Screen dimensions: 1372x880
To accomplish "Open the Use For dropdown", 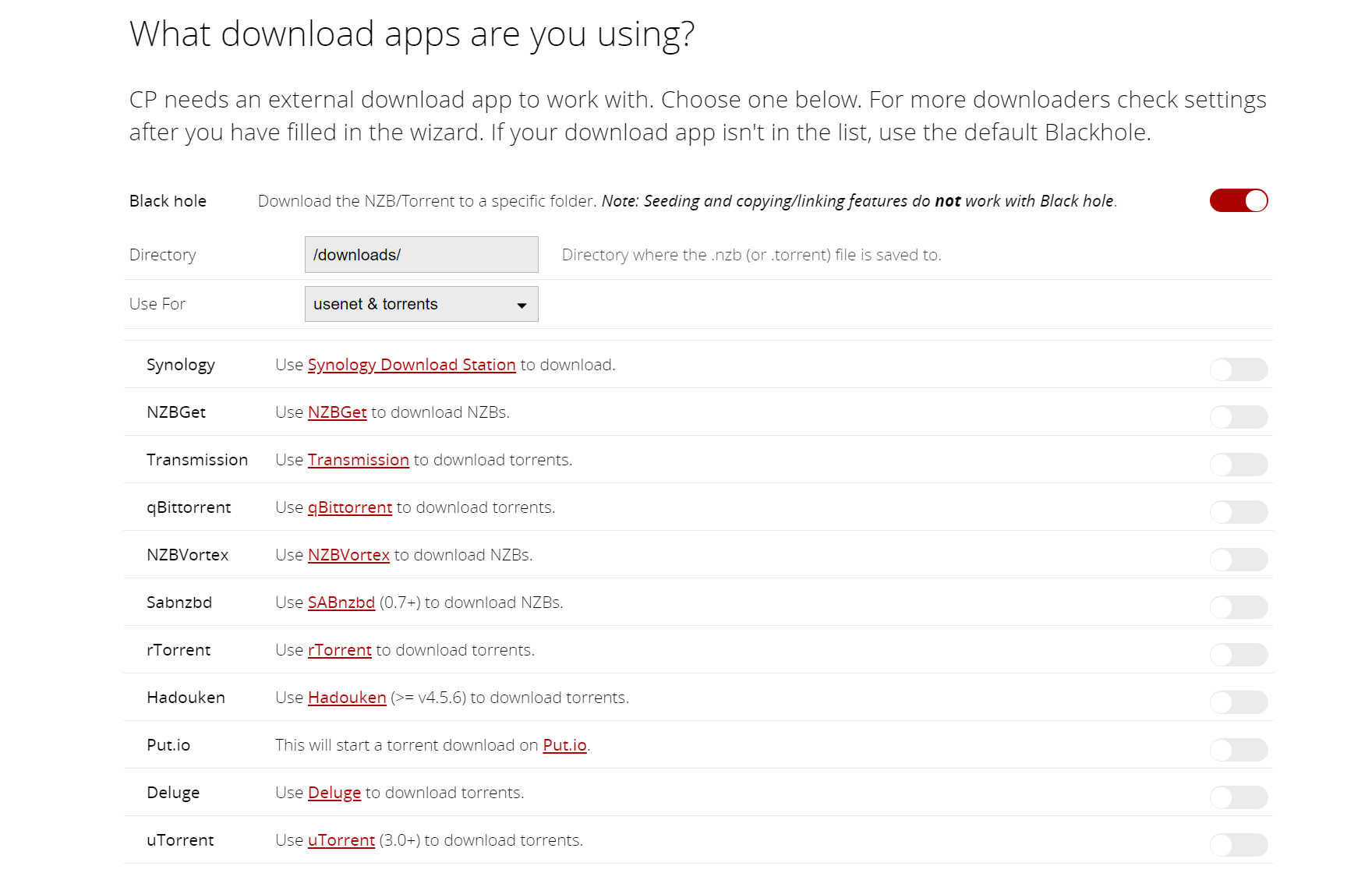I will (421, 304).
